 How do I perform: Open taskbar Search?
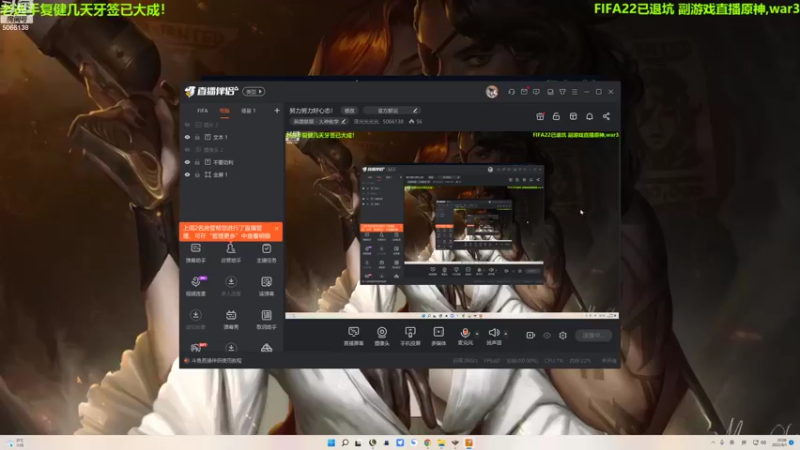click(345, 442)
